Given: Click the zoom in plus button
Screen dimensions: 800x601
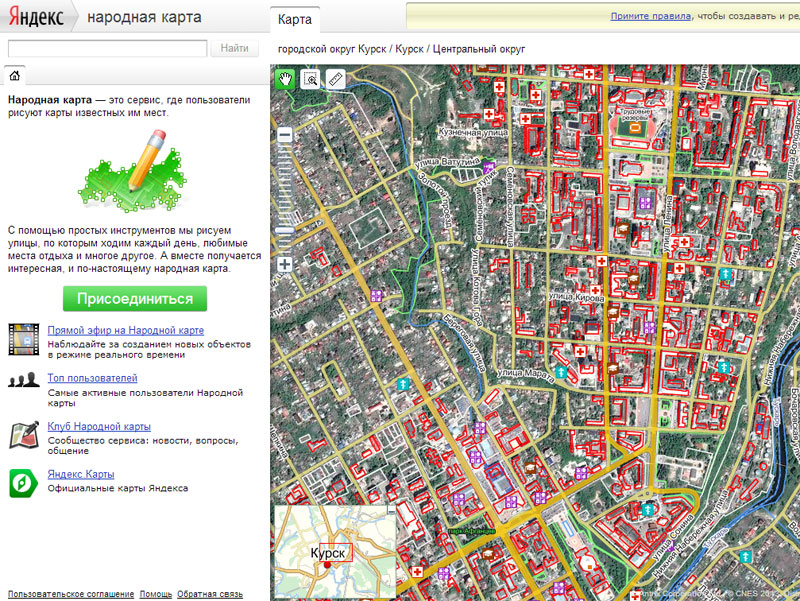Looking at the screenshot, I should (x=285, y=264).
